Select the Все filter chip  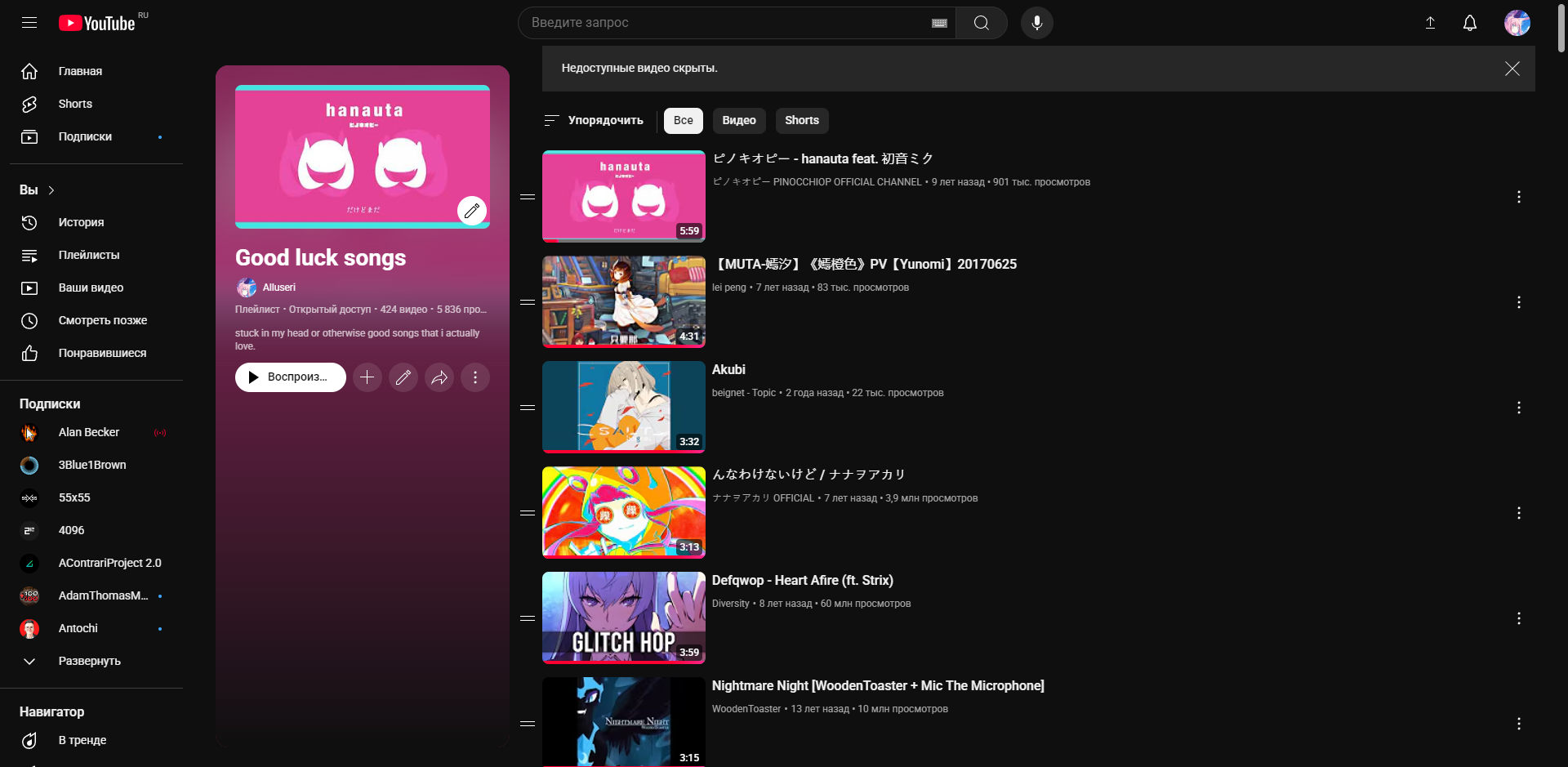(684, 120)
